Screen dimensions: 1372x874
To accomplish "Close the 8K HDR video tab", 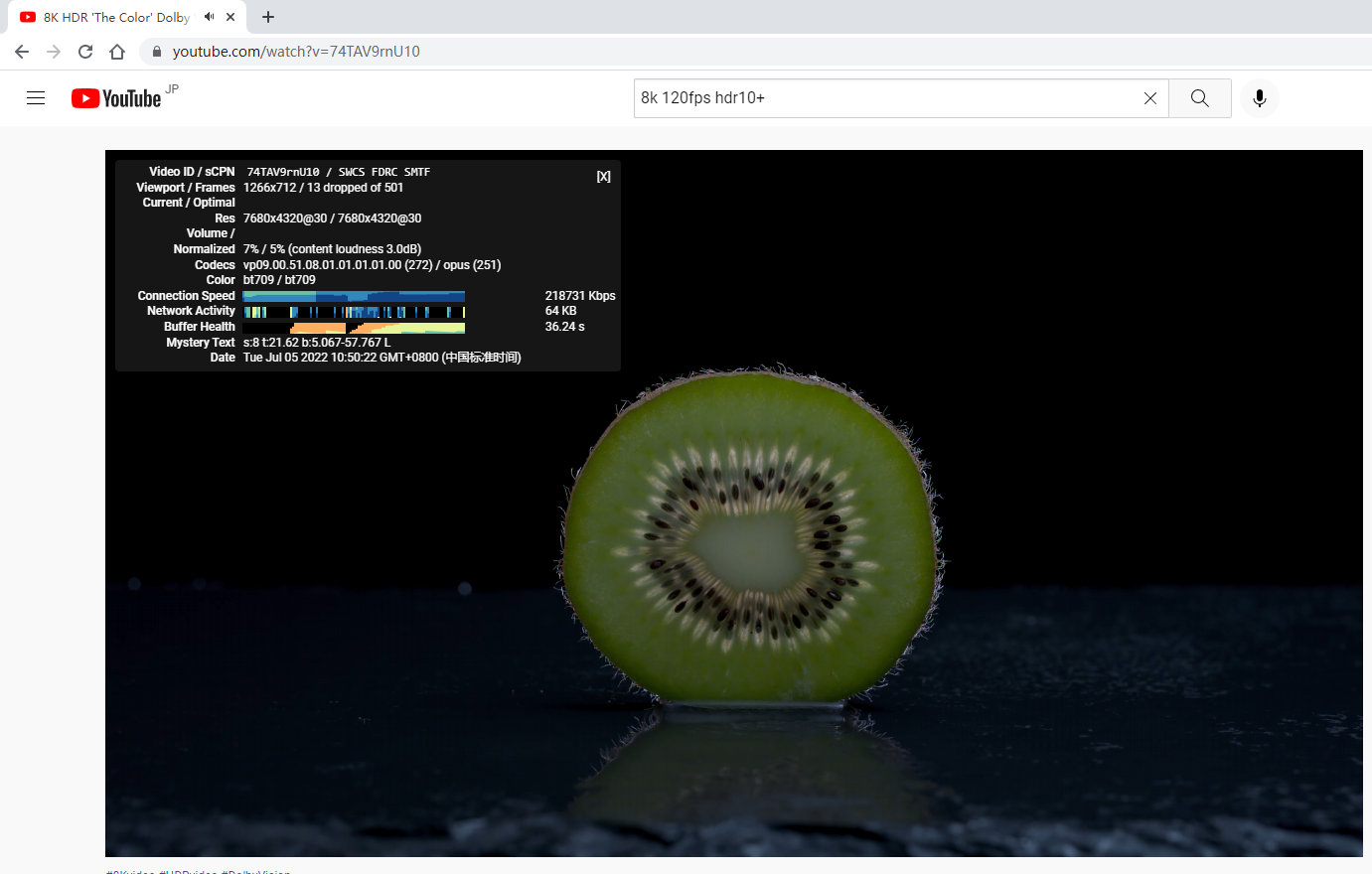I will (x=230, y=17).
